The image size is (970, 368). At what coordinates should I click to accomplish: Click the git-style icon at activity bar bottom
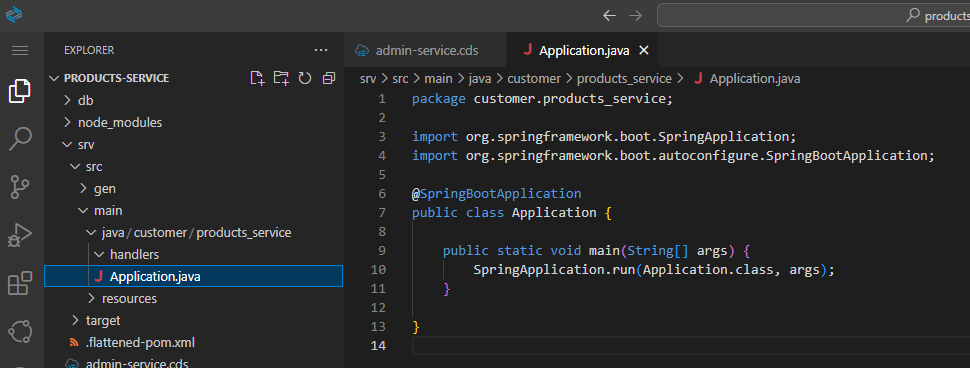[x=20, y=332]
